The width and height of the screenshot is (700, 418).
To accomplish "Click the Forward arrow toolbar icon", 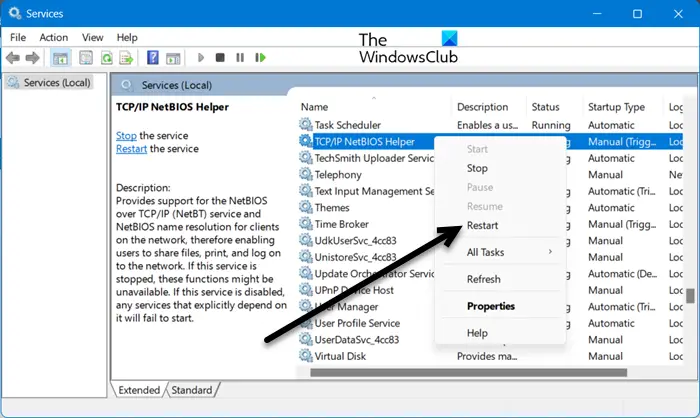I will (x=33, y=58).
